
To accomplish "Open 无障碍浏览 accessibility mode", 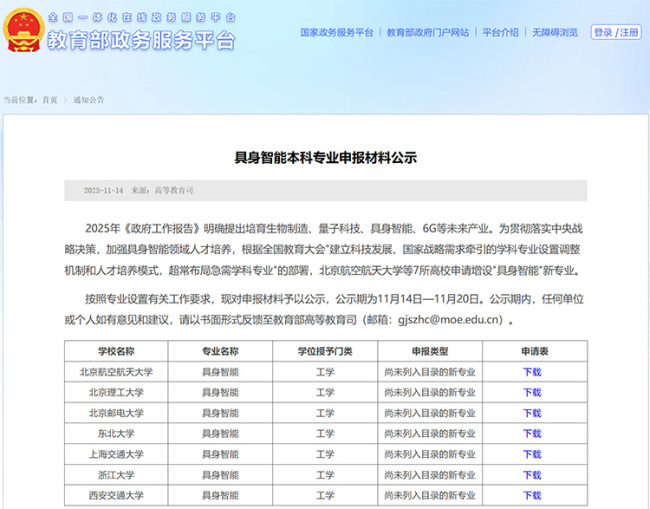I will click(x=555, y=33).
